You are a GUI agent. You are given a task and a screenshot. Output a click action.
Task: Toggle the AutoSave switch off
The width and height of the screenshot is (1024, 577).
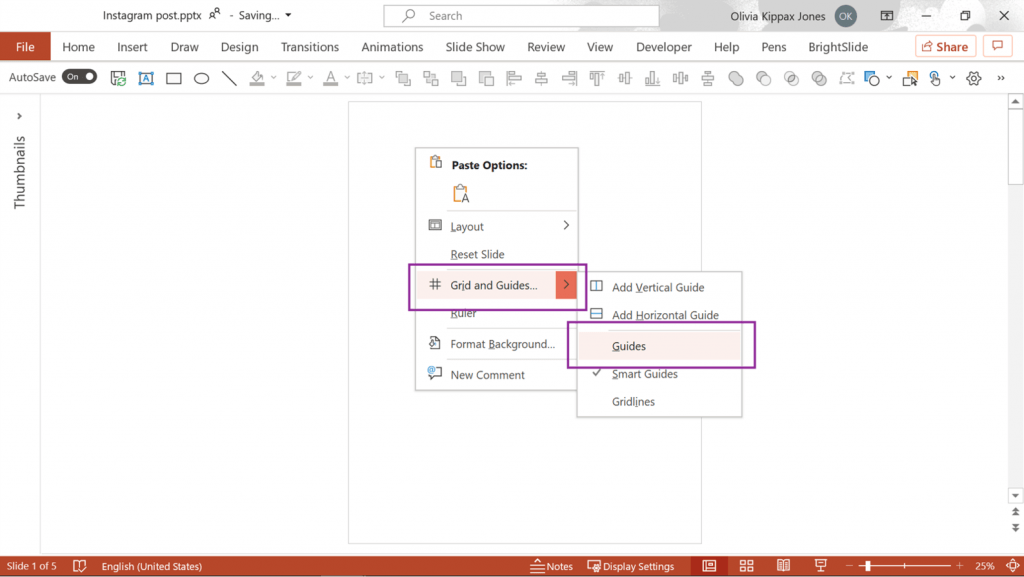(x=80, y=77)
